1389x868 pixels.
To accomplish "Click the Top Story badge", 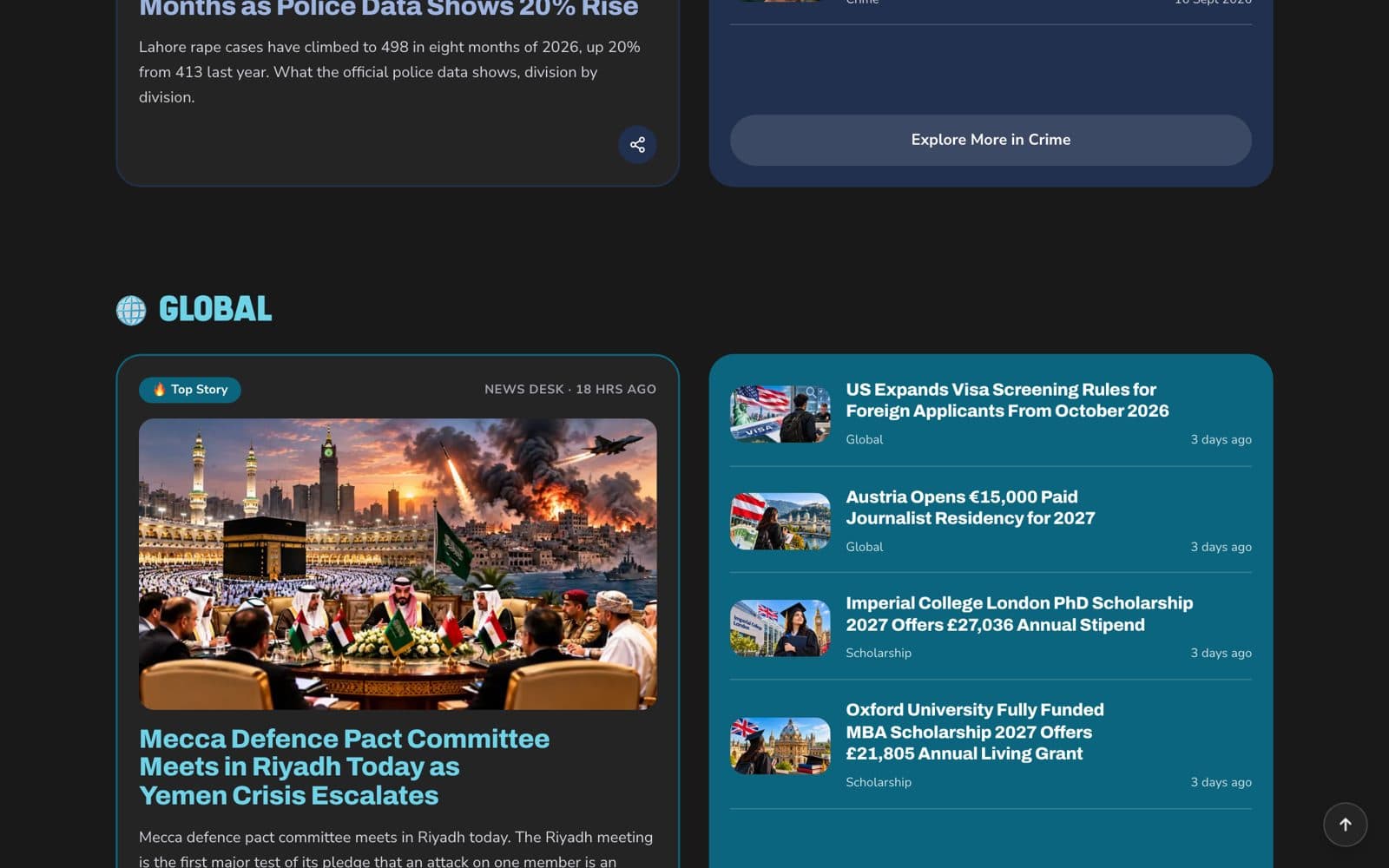I will pyautogui.click(x=190, y=390).
